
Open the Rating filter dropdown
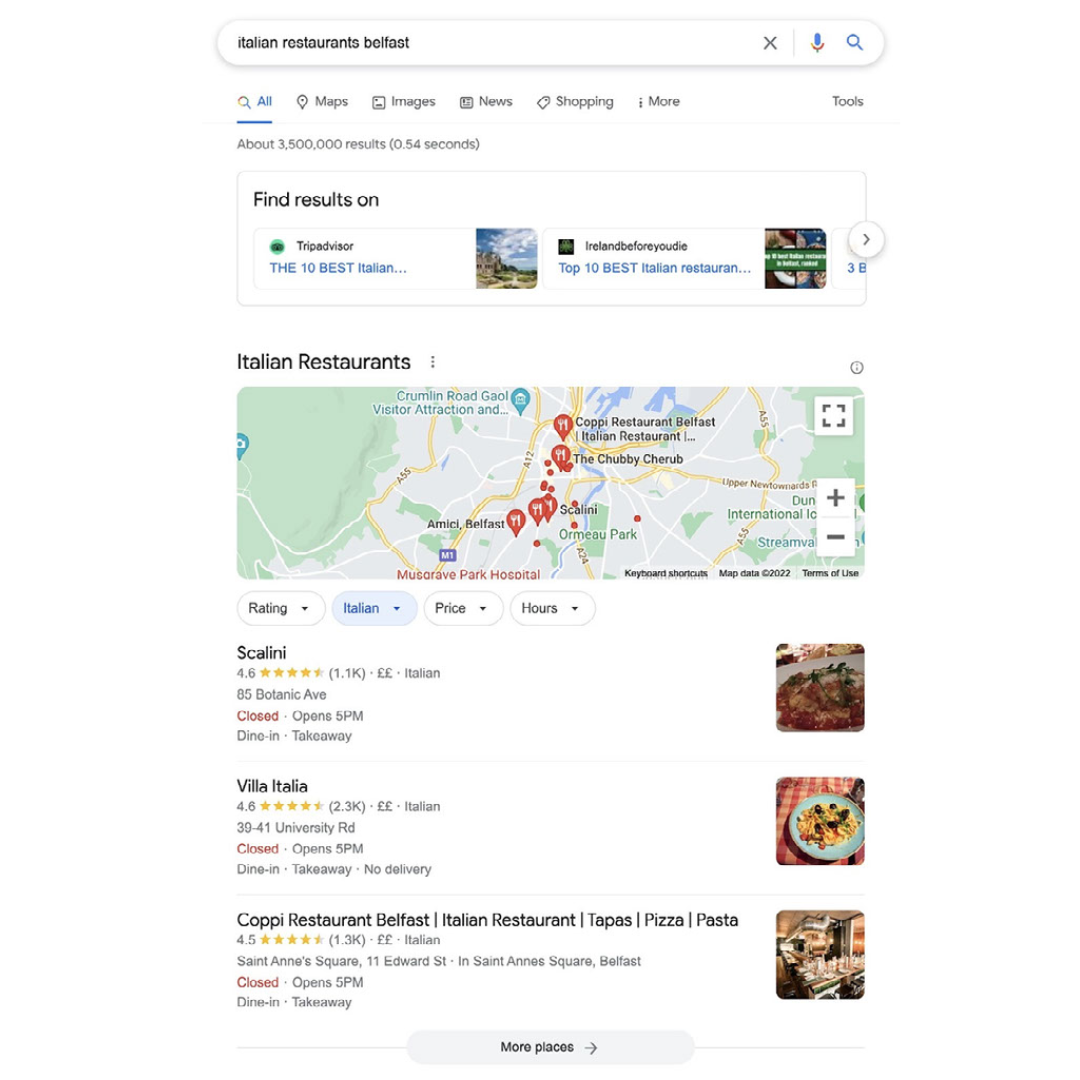280,608
